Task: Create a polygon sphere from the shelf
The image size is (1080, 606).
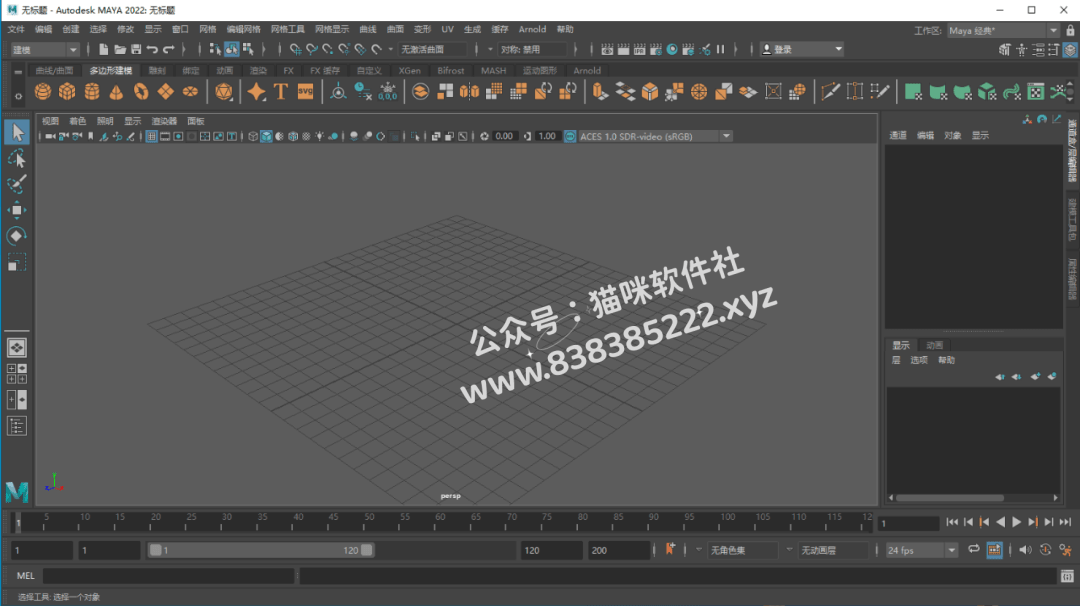Action: click(43, 92)
